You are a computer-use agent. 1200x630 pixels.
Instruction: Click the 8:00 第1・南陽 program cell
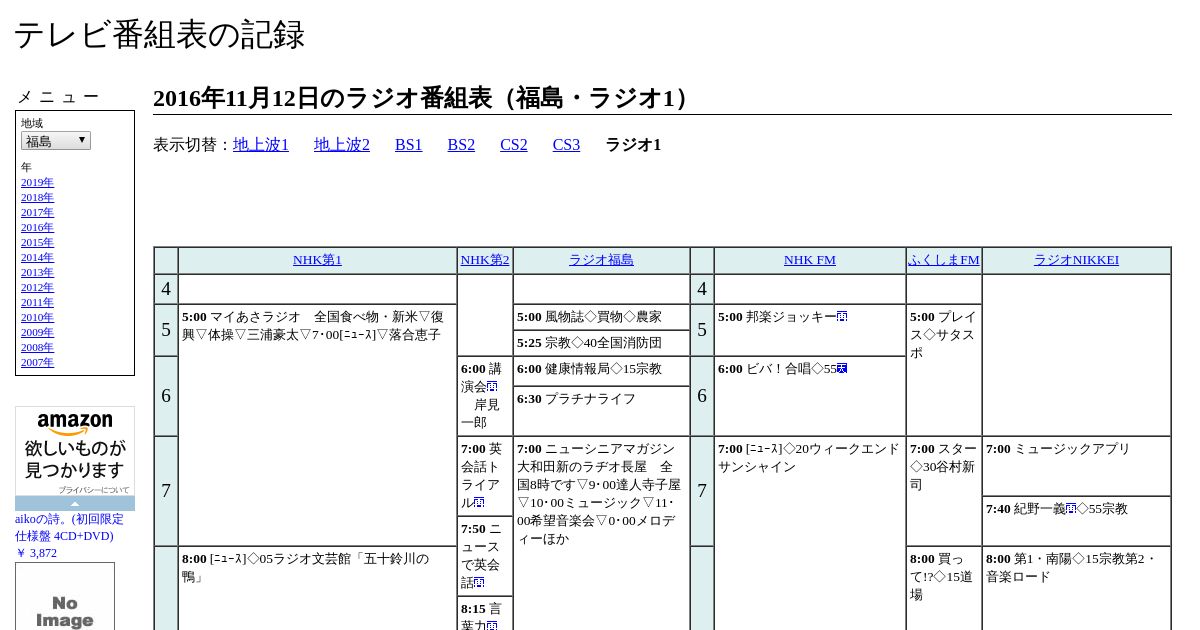pyautogui.click(x=1076, y=588)
